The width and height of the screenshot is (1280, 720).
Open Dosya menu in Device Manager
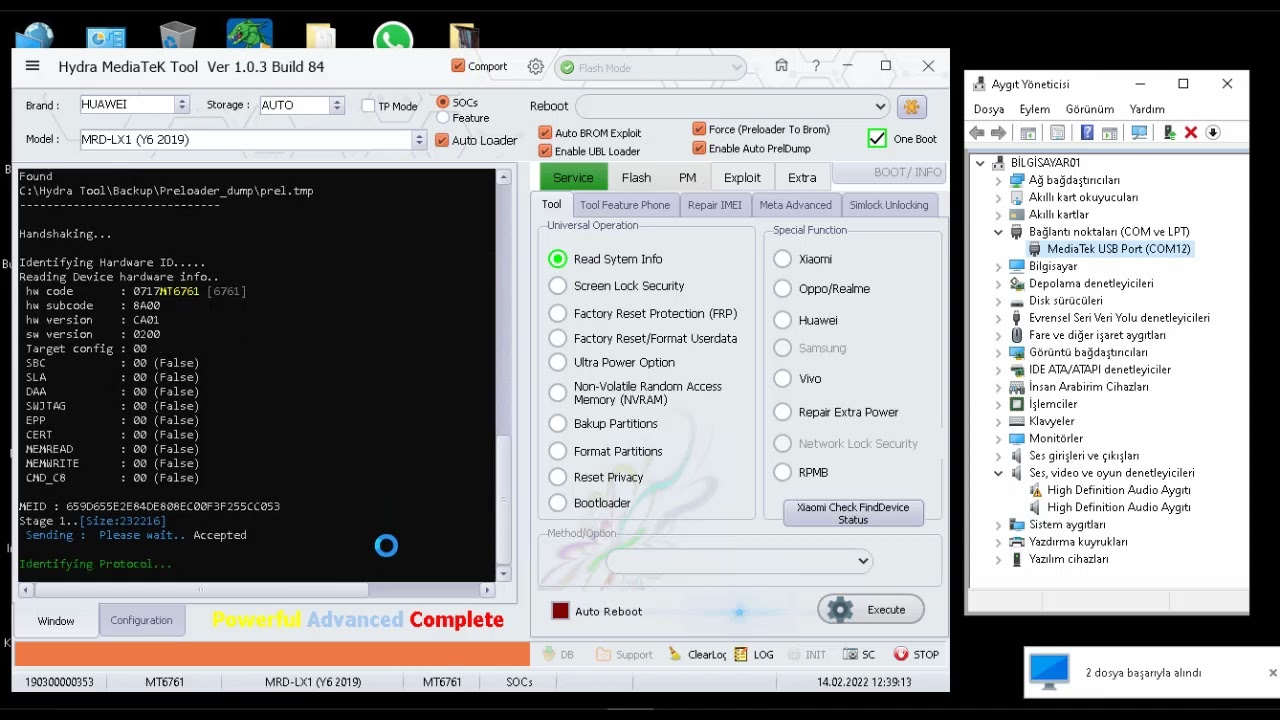[x=989, y=109]
